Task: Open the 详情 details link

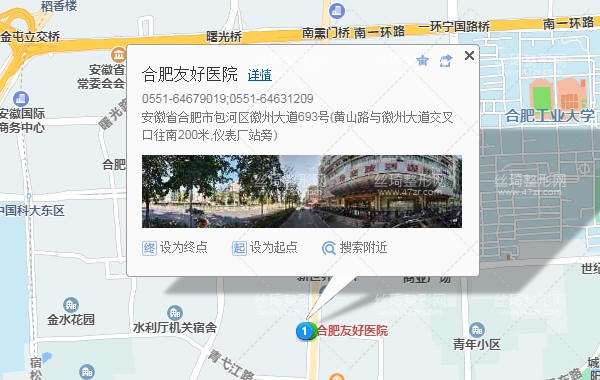Action: 260,75
